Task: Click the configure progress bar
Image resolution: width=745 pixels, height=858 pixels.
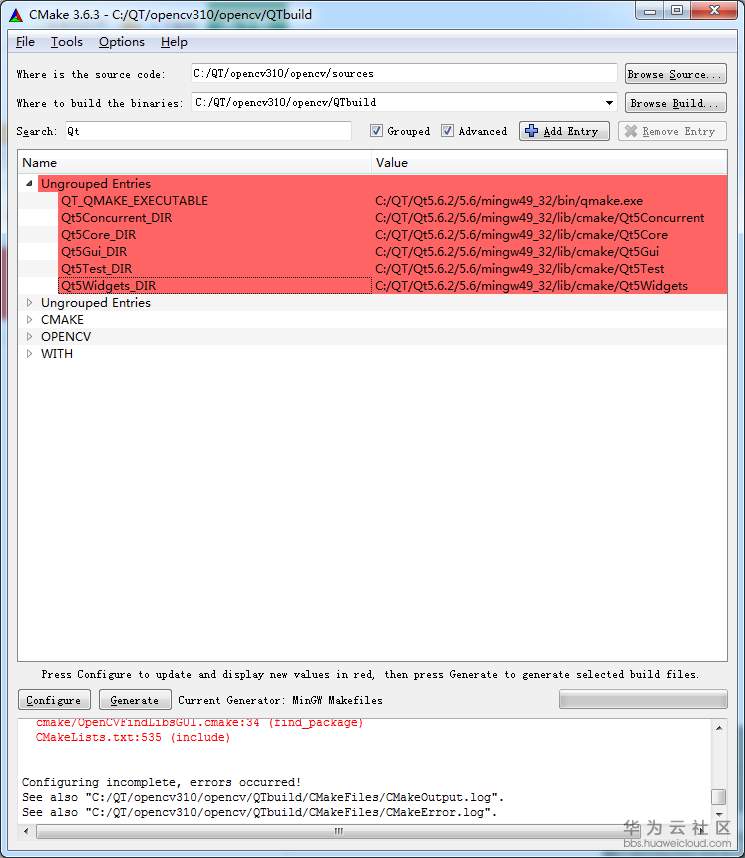Action: (x=643, y=700)
